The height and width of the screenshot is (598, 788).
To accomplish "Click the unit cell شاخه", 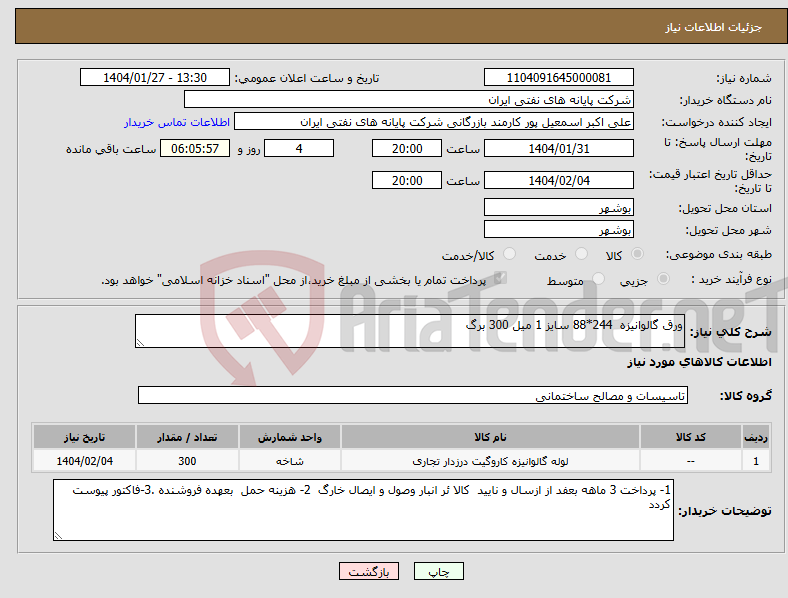I will [x=290, y=461].
